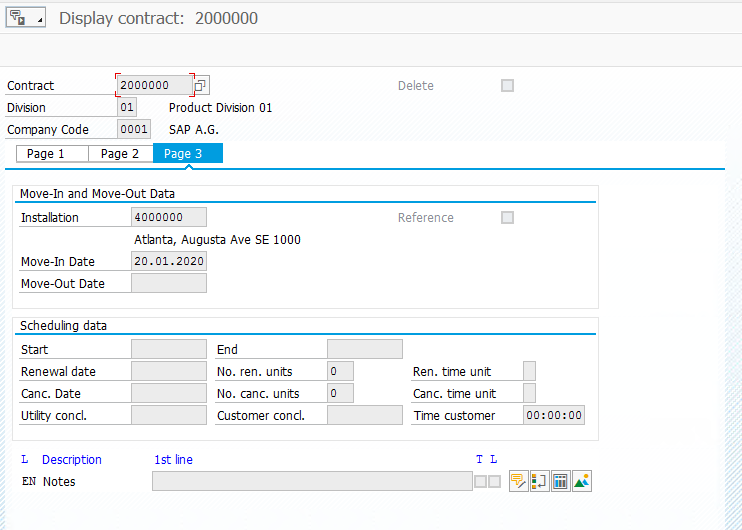Open the search help icon next to the Contract field
742x530 pixels.
pyautogui.click(x=201, y=85)
